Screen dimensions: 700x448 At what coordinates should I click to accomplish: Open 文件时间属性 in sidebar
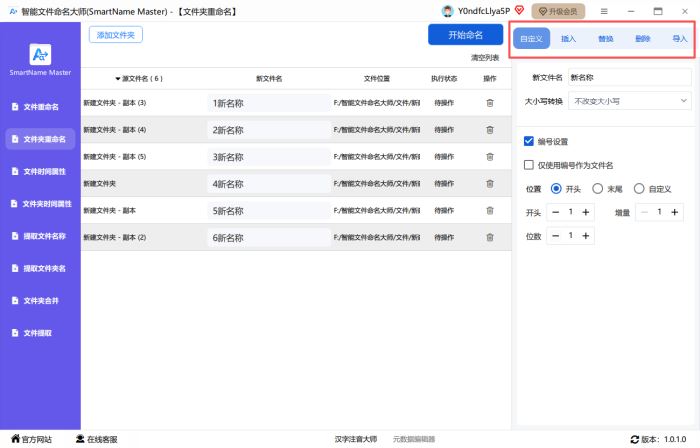click(x=40, y=171)
